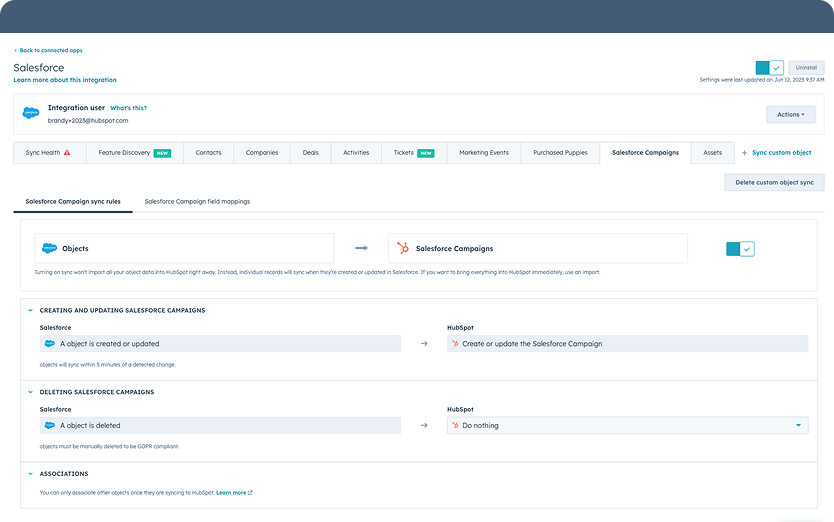
Task: Toggle the Salesforce integration switch near Uninstall
Action: tap(770, 68)
